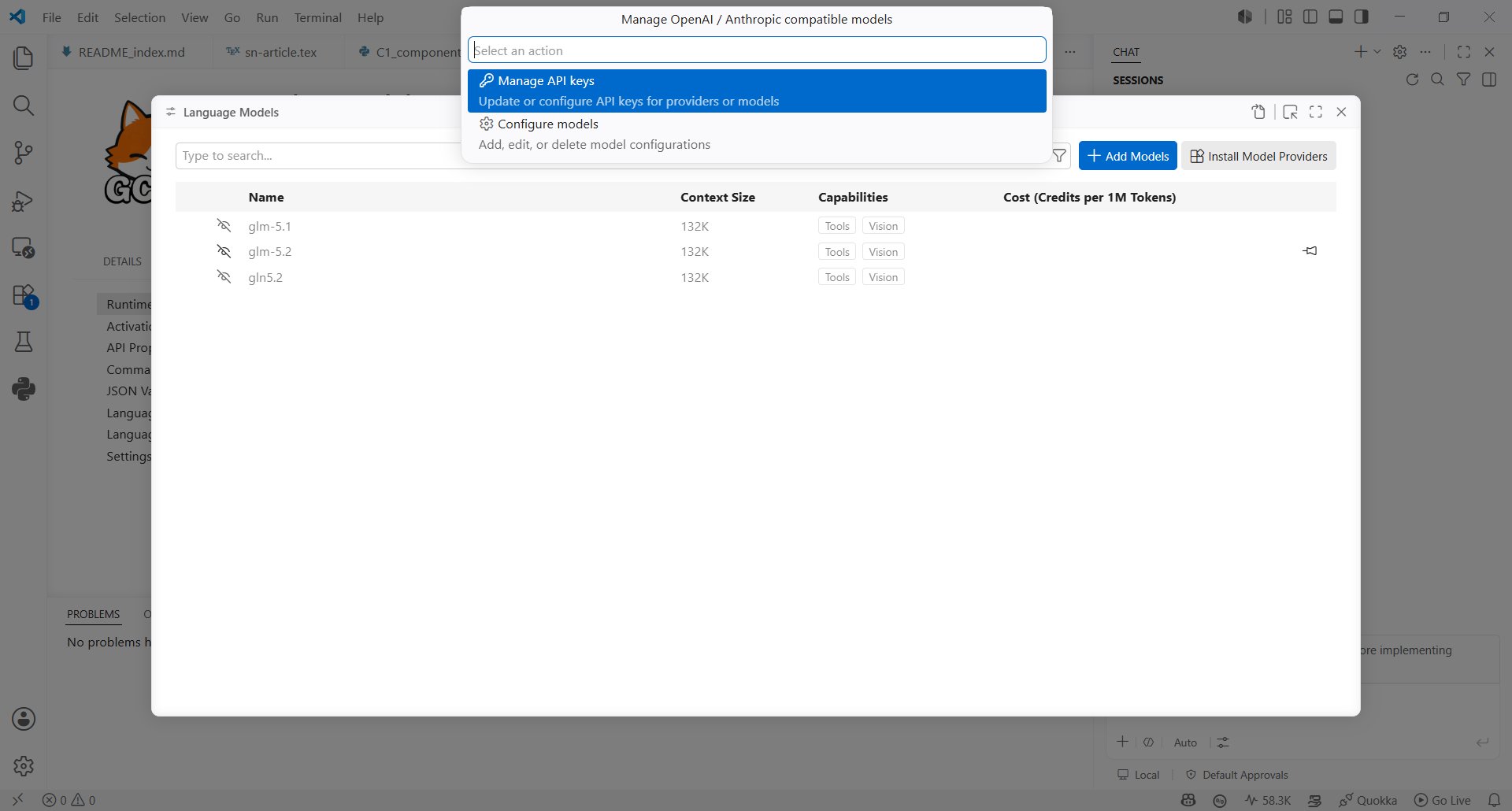1512x811 pixels.
Task: Maximize the chat panel
Action: [1464, 52]
